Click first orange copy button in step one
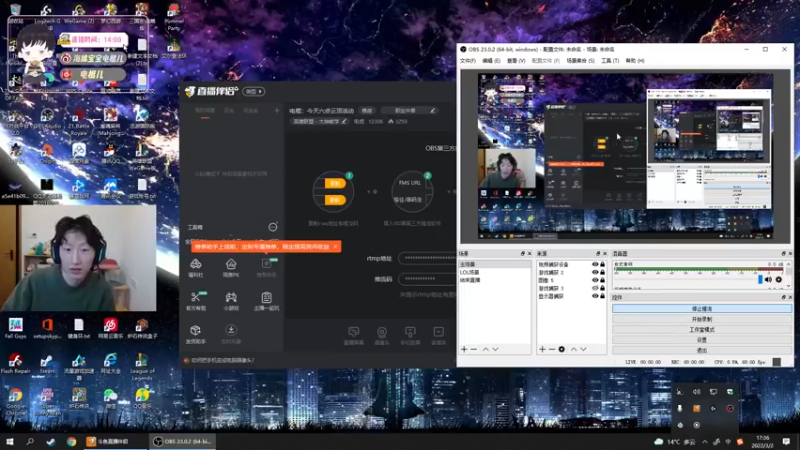The image size is (800, 450). (x=335, y=184)
